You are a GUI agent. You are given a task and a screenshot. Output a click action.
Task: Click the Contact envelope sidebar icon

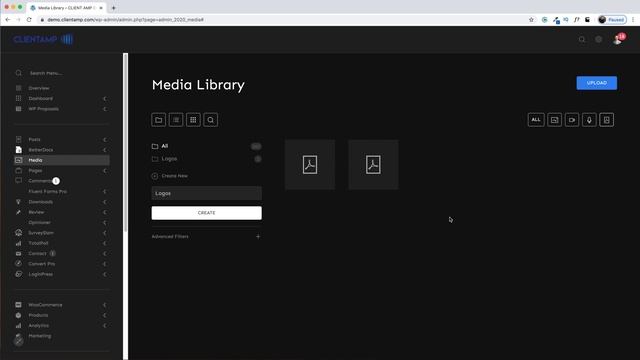(x=18, y=253)
